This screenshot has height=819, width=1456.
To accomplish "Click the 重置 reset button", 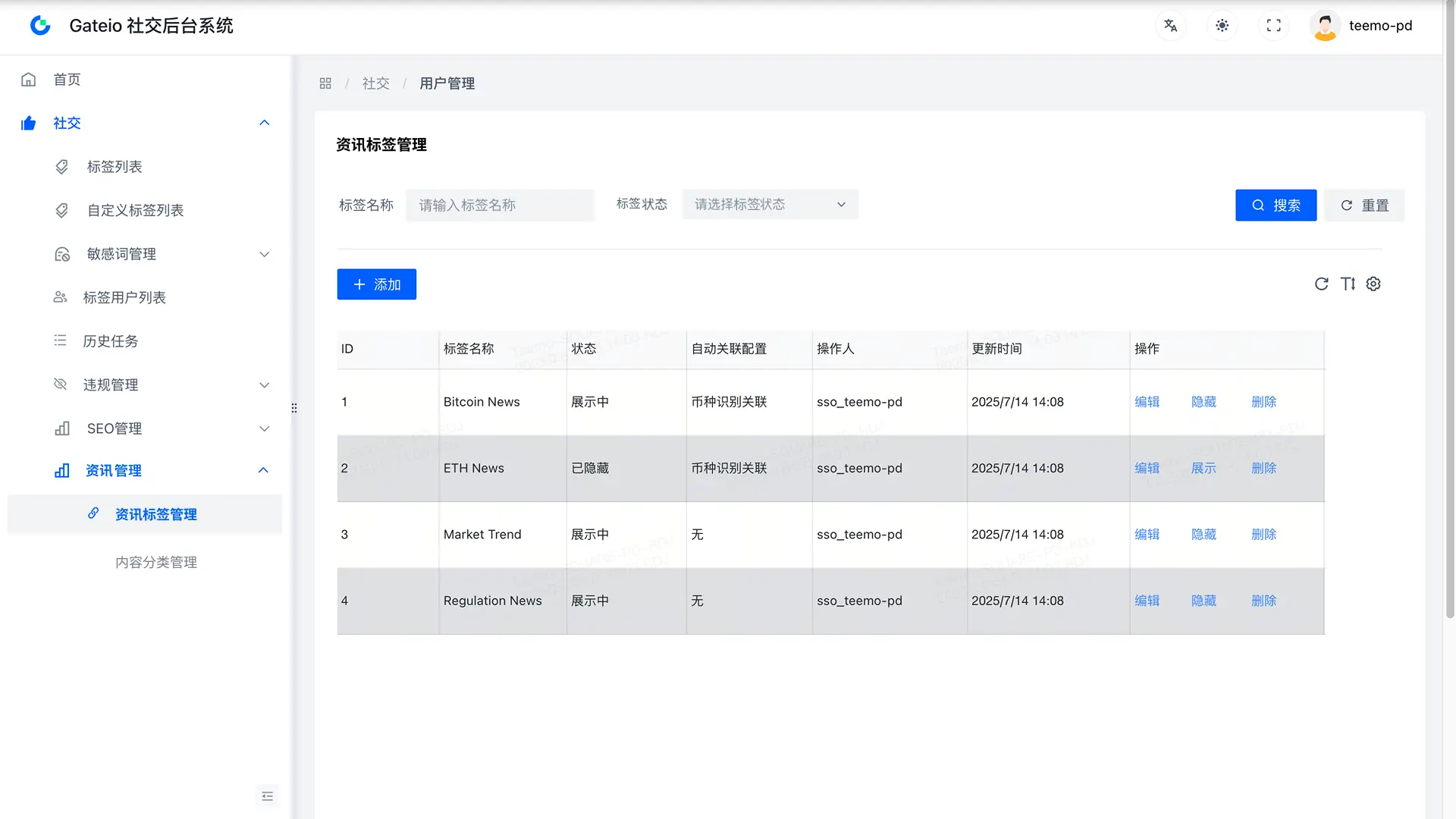I will pyautogui.click(x=1364, y=206).
